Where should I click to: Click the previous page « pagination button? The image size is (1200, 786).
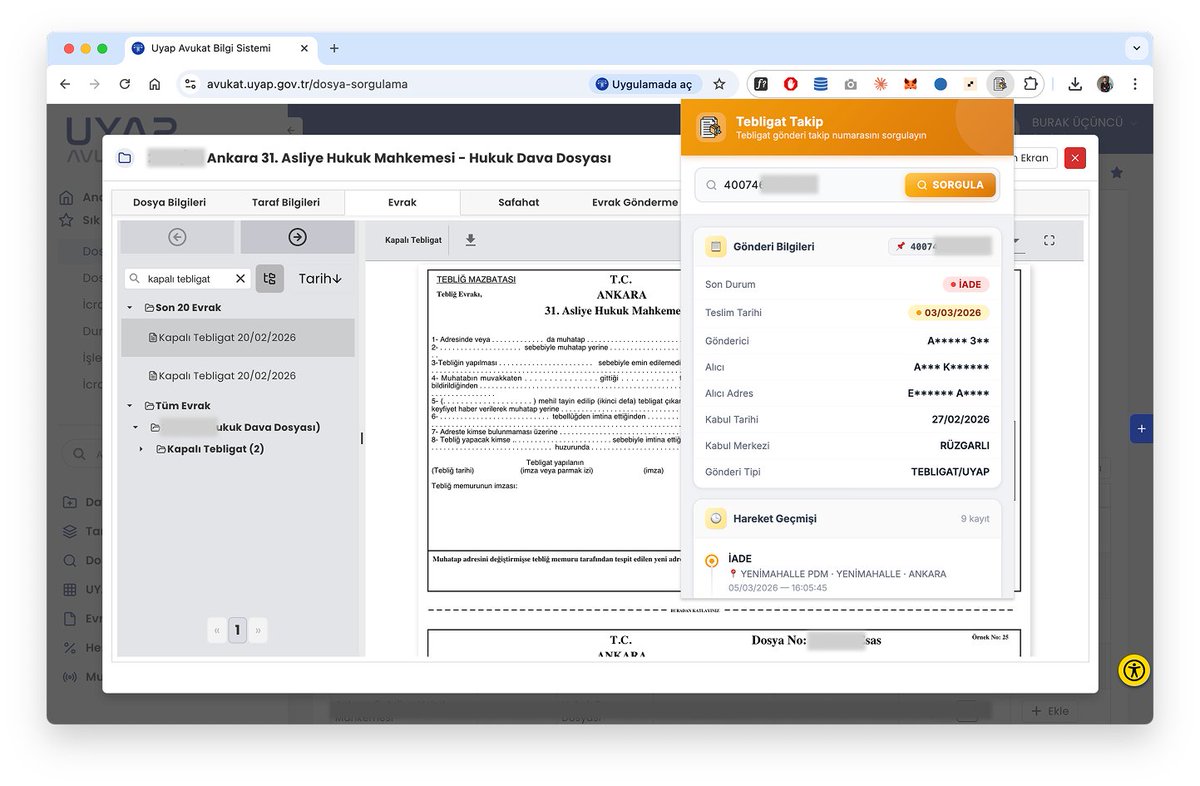217,630
